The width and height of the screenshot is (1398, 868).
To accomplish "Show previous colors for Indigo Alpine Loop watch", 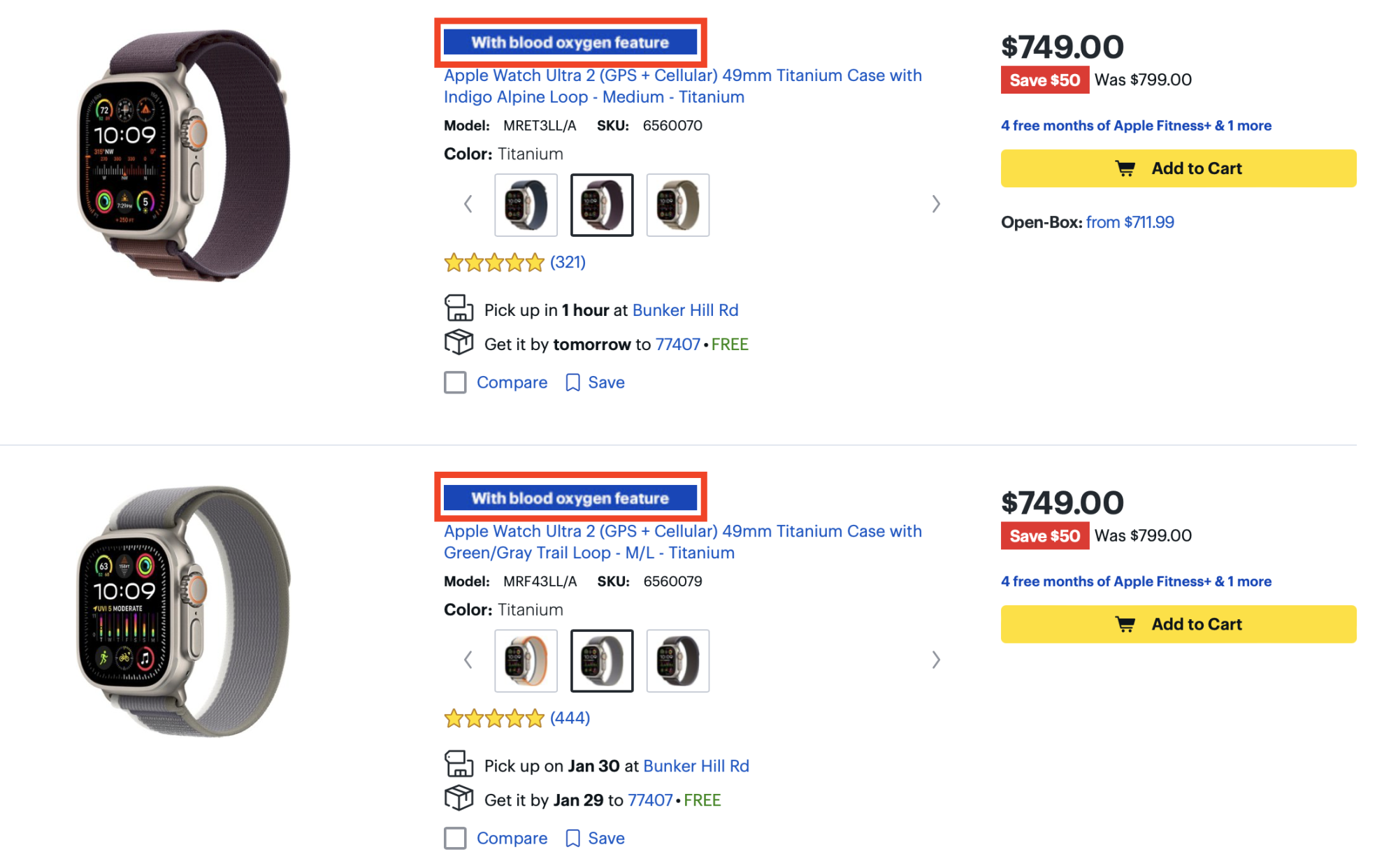I will [468, 204].
